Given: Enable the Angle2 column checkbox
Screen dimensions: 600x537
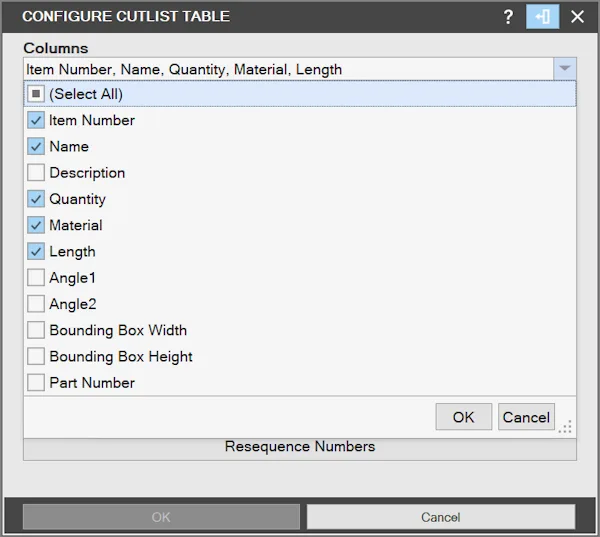Looking at the screenshot, I should click(36, 304).
